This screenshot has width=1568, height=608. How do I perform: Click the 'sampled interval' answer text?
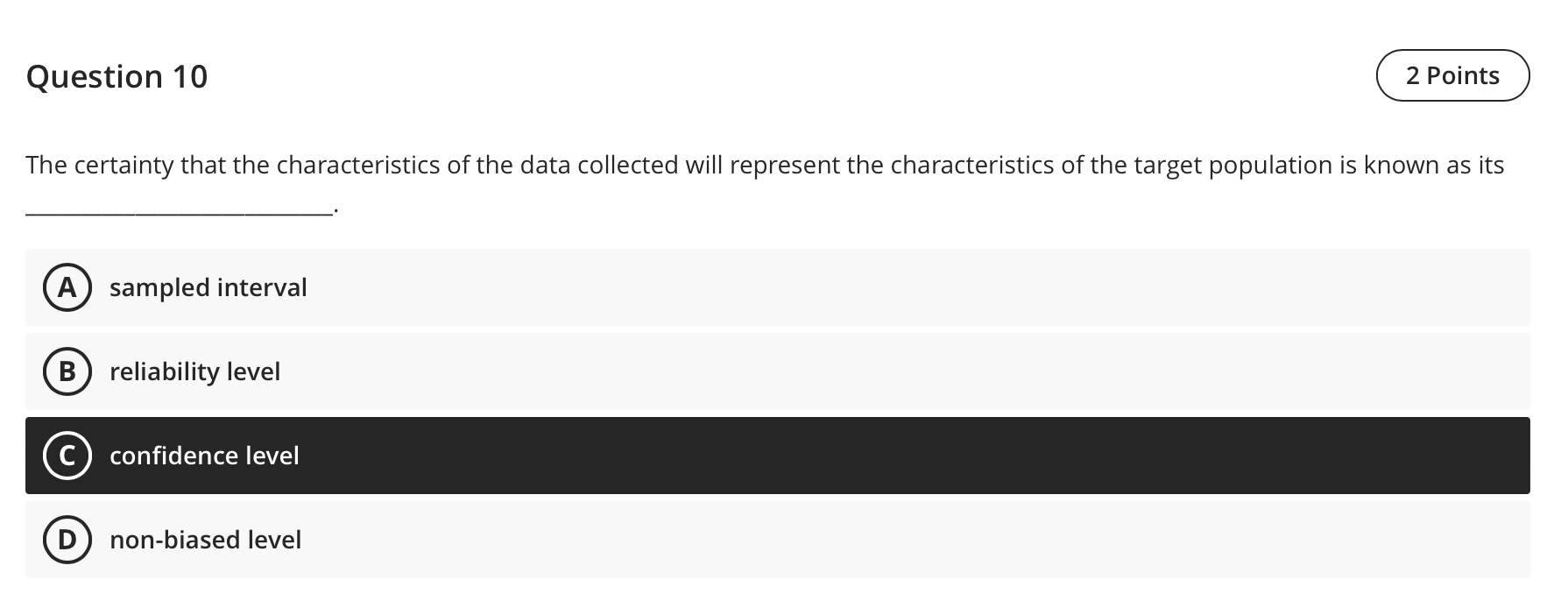tap(208, 287)
